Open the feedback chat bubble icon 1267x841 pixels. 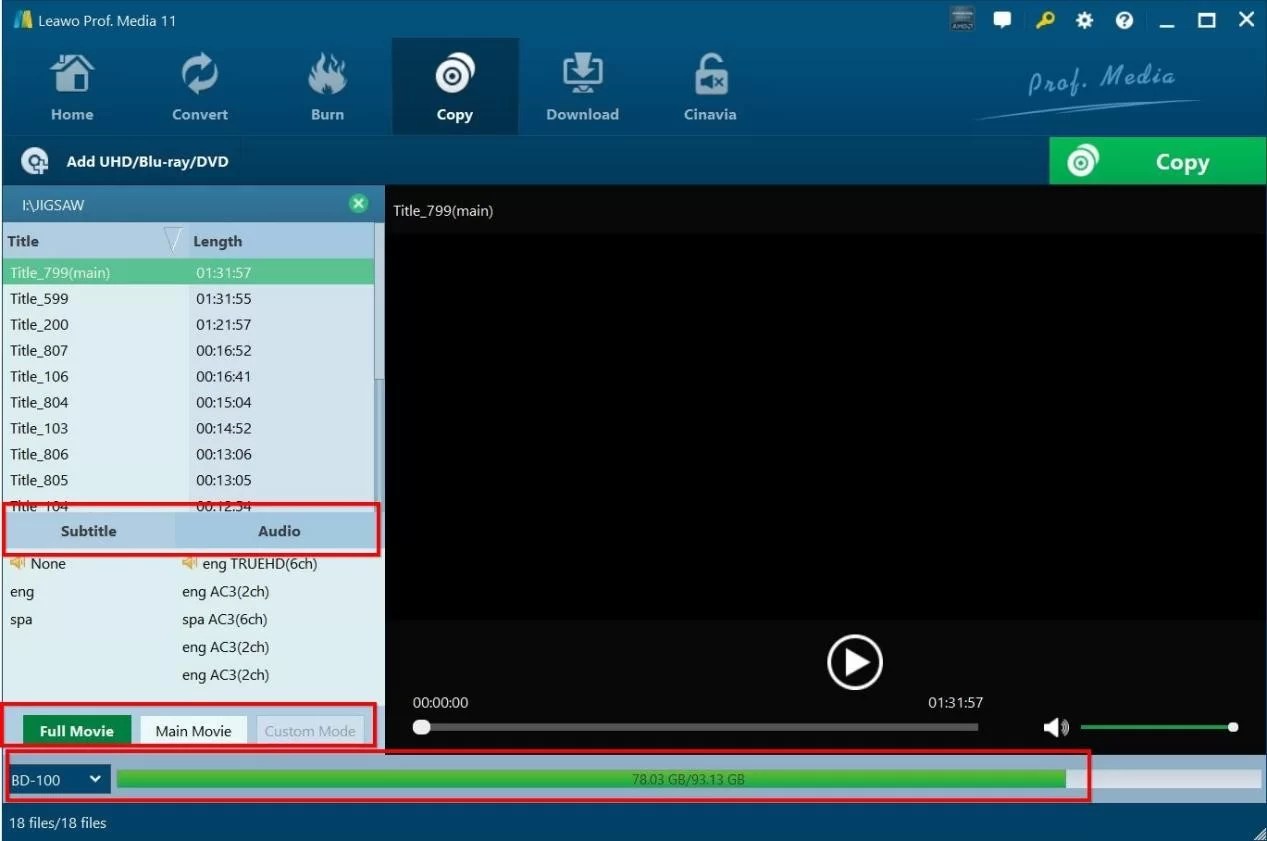tap(1002, 19)
